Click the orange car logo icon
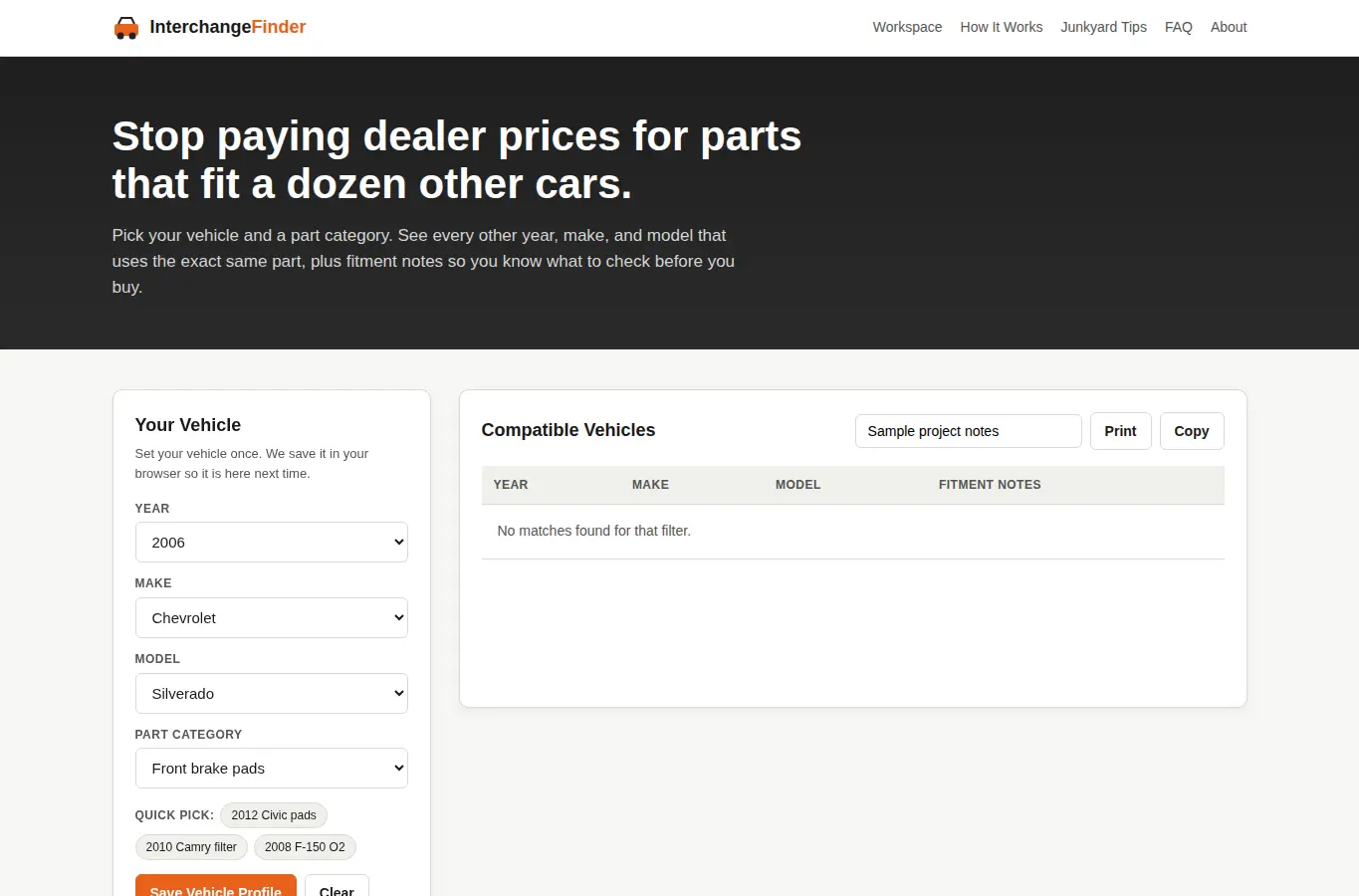1359x896 pixels. tap(126, 28)
